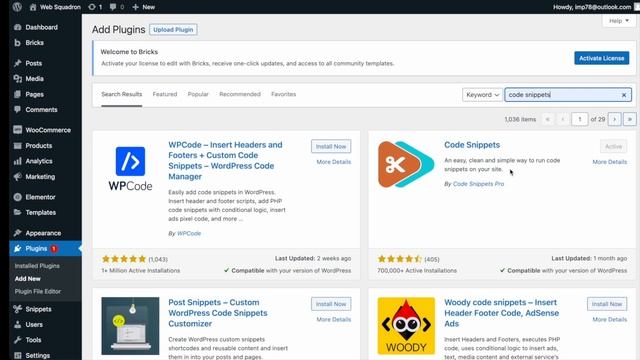Open the WPCode plugin title link
Viewport: 640px width, 360px height.
[x=225, y=161]
